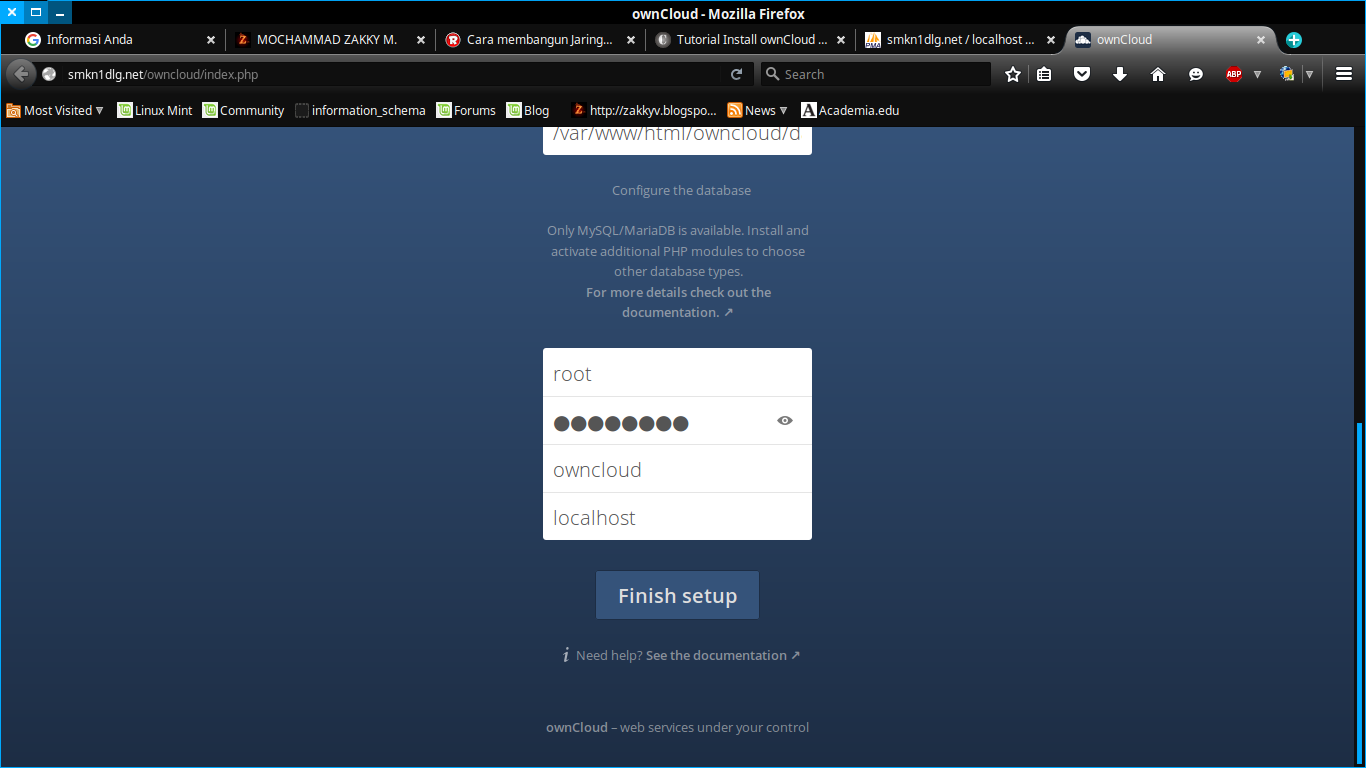Open the Linux Mint bookmark
This screenshot has height=768, width=1366.
tap(155, 110)
